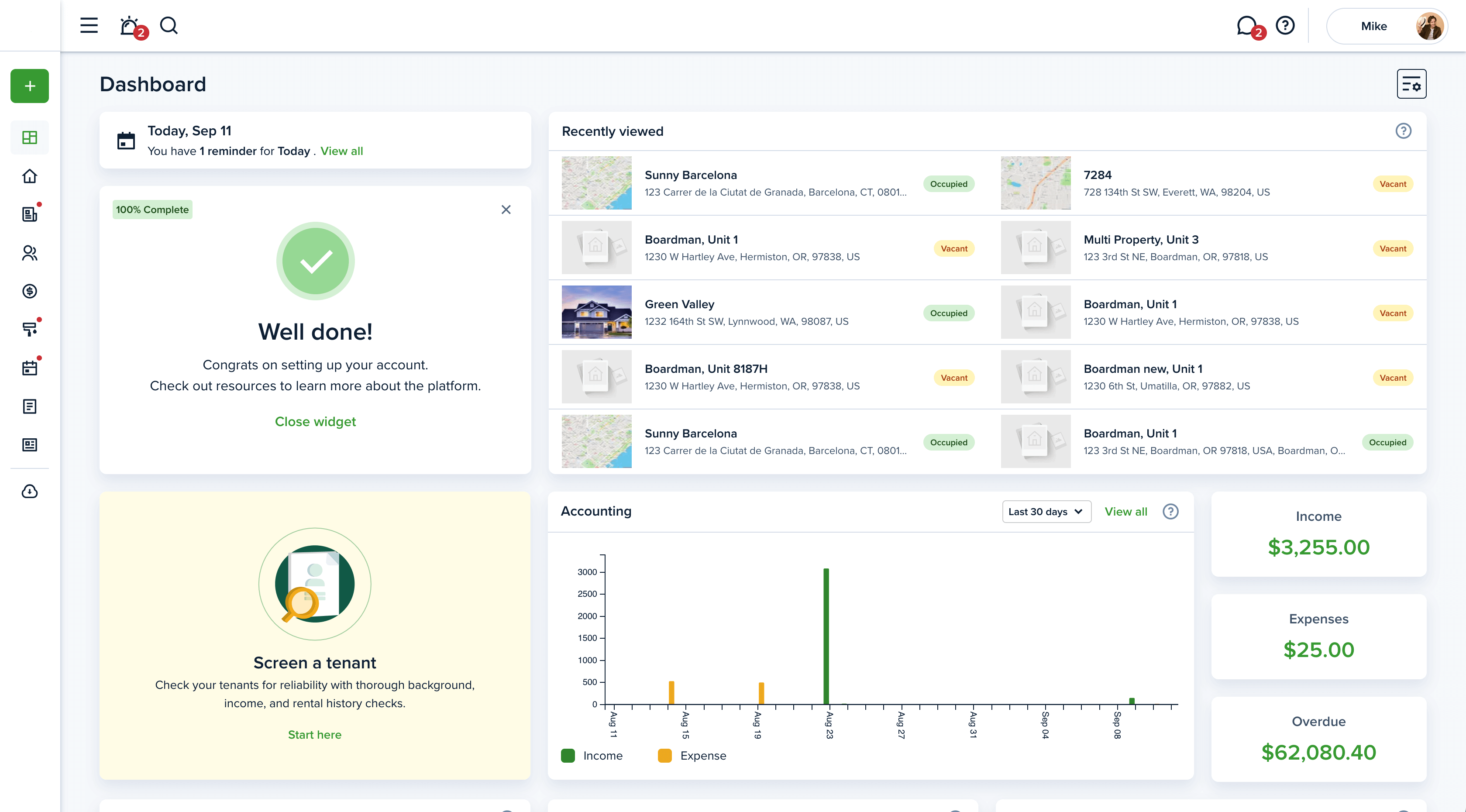This screenshot has width=1466, height=812.
Task: Open the hamburger menu
Action: (89, 26)
